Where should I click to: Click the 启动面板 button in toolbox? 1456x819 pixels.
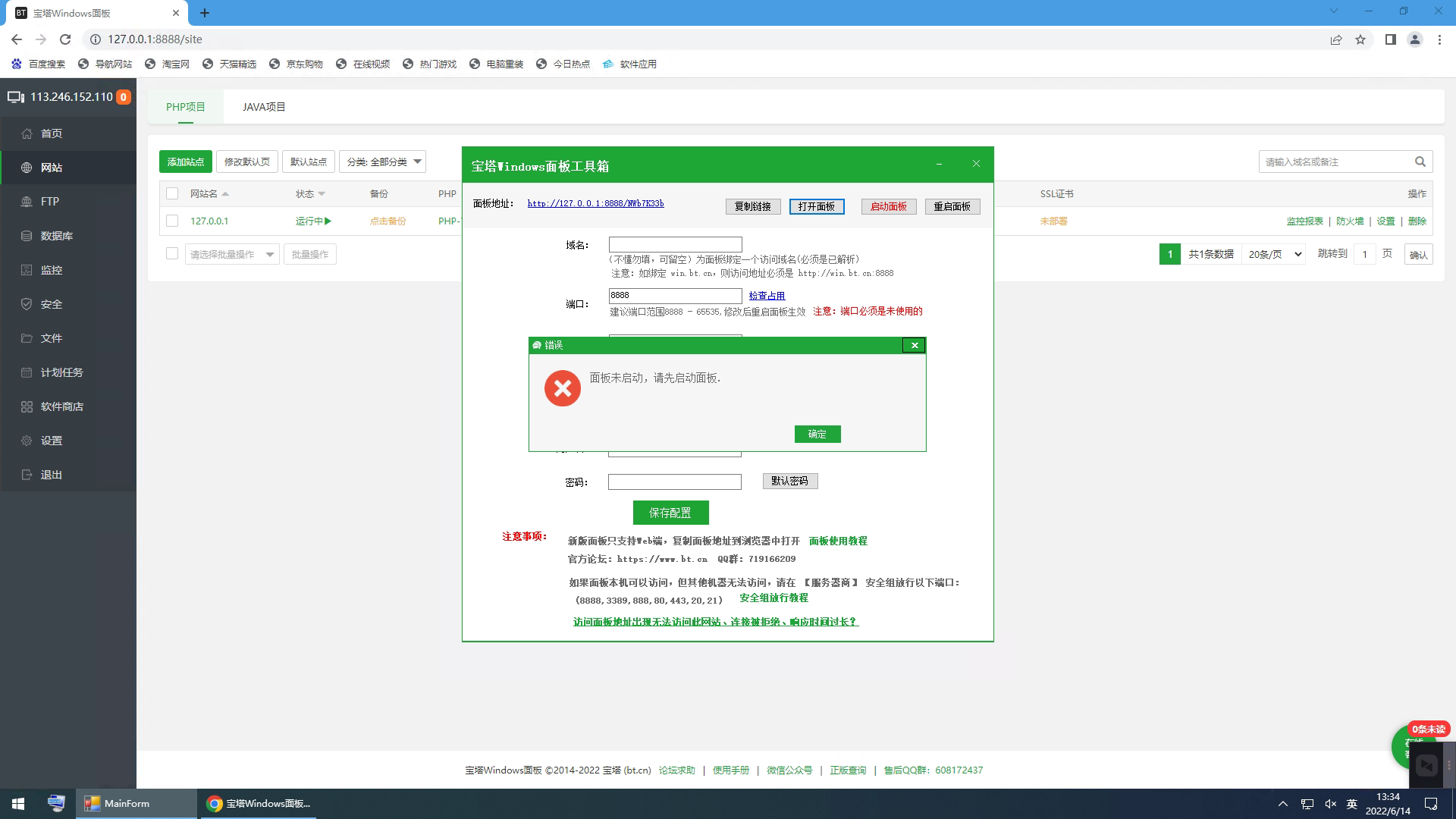point(889,206)
